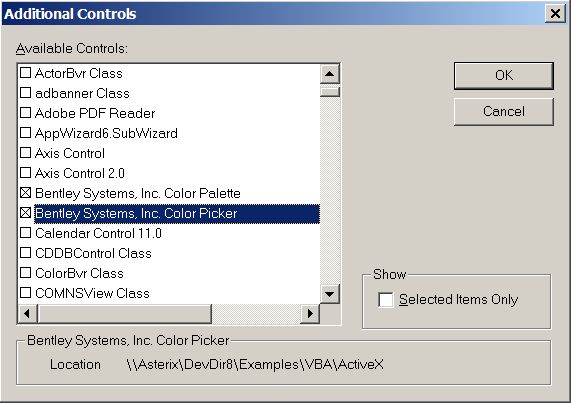571x403 pixels.
Task: Check the Axis Control 2.0 checkbox
Action: coord(25,173)
